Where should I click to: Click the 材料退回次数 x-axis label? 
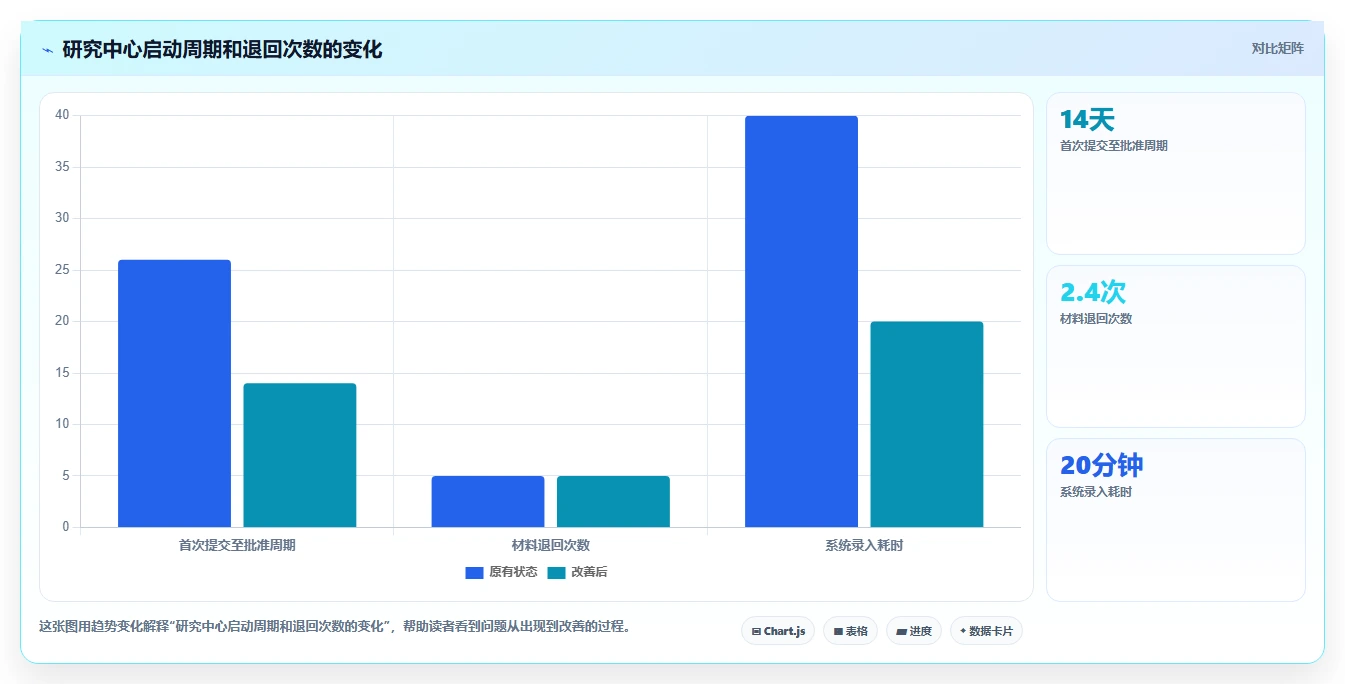tap(550, 545)
